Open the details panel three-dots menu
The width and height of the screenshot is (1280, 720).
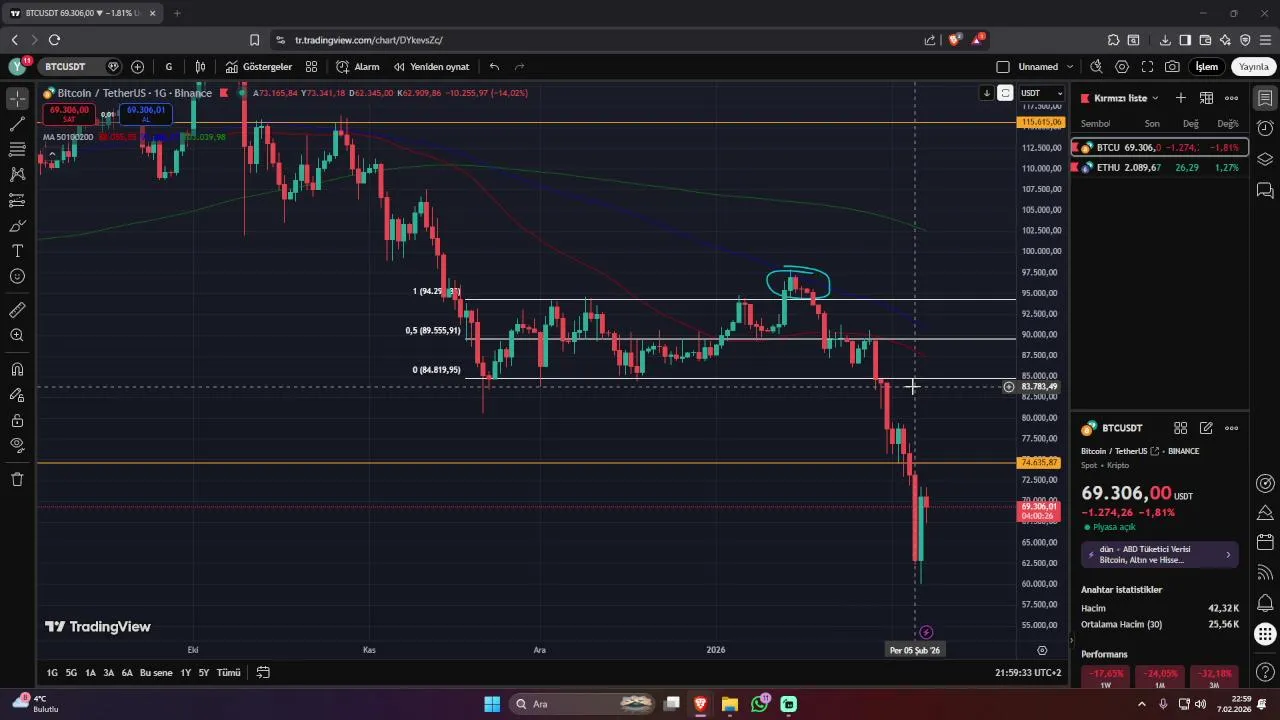pyautogui.click(x=1232, y=428)
